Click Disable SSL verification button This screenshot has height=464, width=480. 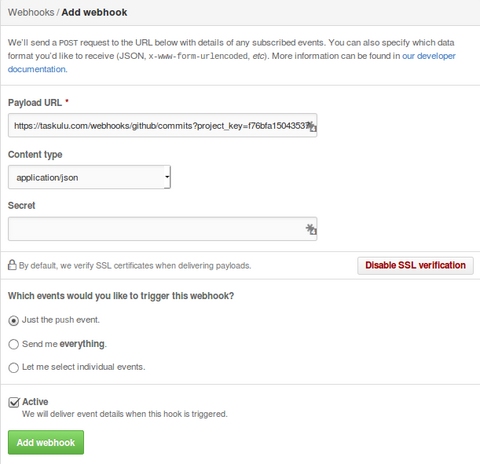415,265
